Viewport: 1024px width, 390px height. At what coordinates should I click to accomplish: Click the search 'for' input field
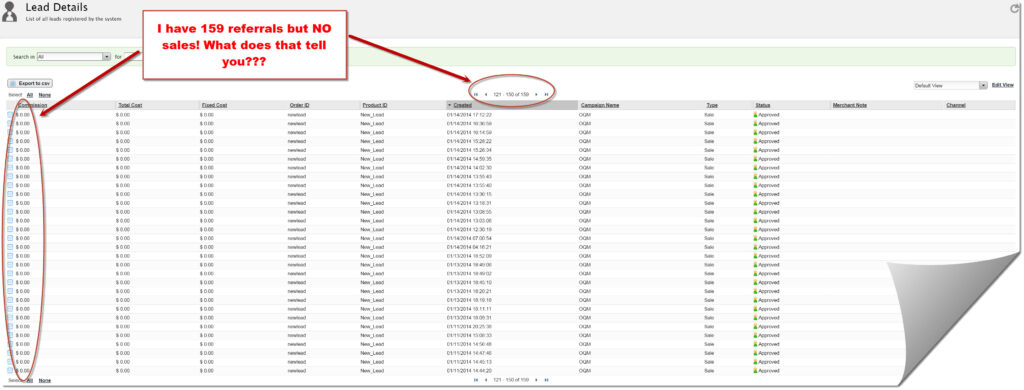133,57
